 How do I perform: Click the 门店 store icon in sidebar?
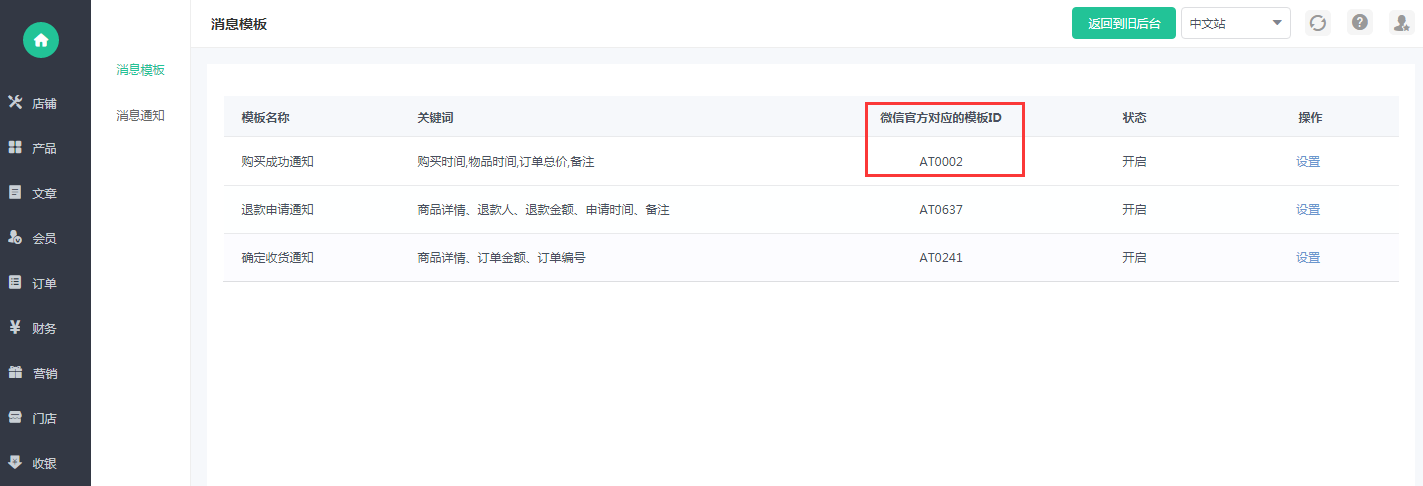[x=15, y=417]
